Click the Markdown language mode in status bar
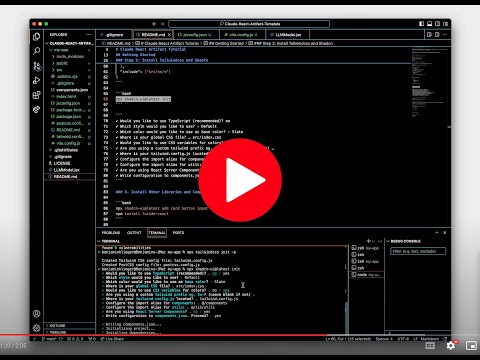The height and width of the screenshot is (360, 480). click(x=430, y=339)
